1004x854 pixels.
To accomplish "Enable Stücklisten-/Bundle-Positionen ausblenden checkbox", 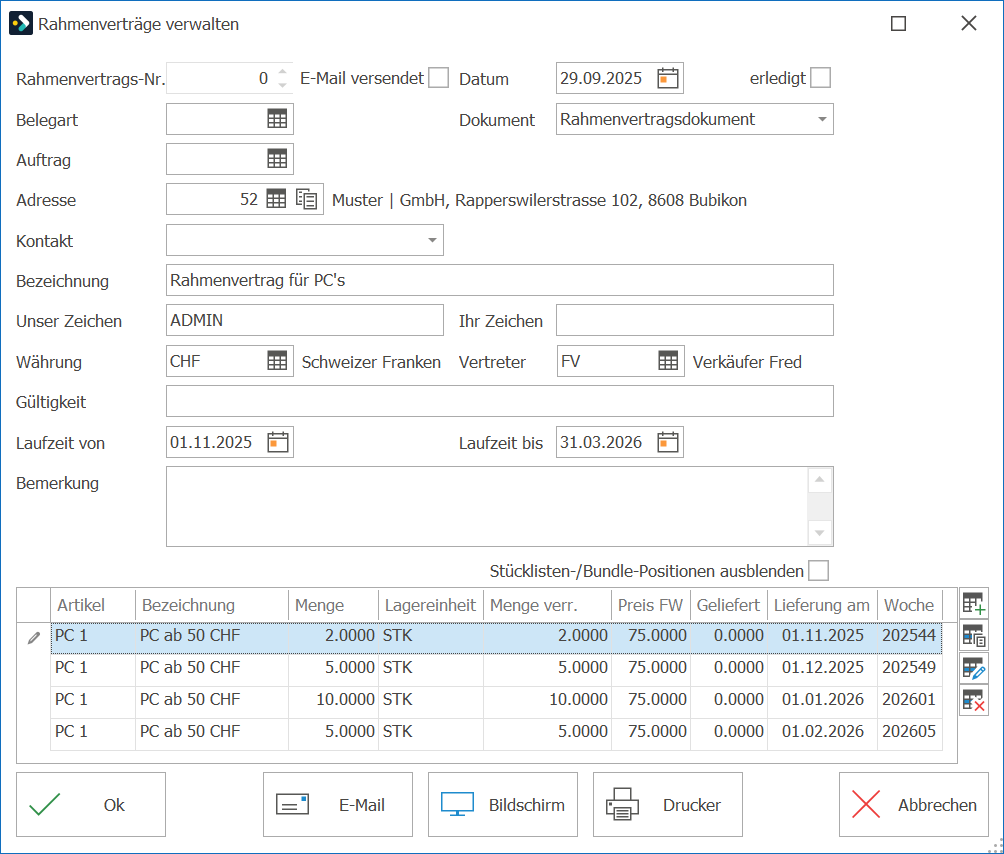I will pos(818,570).
